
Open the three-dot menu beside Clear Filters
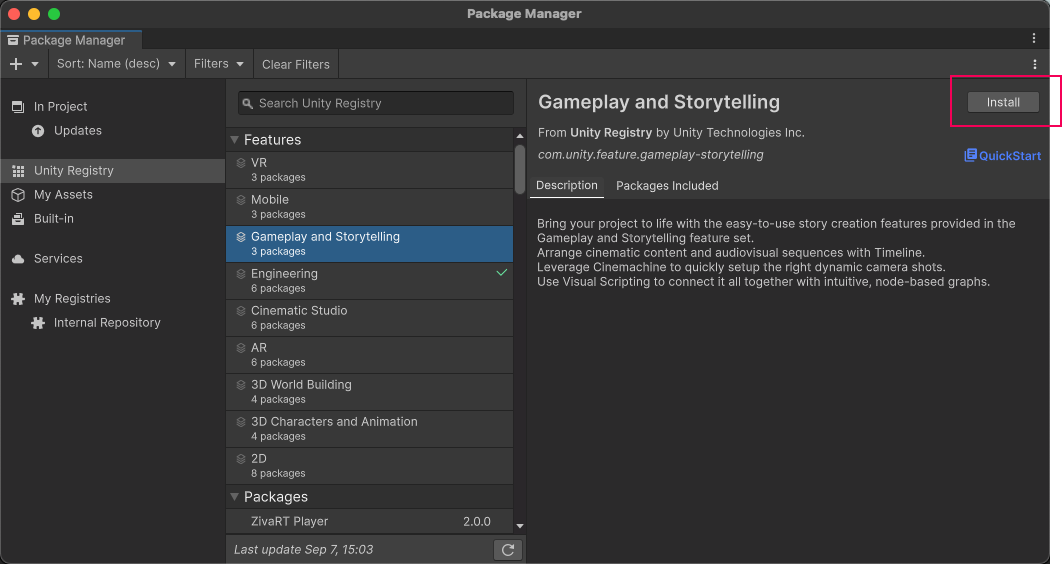(1034, 64)
